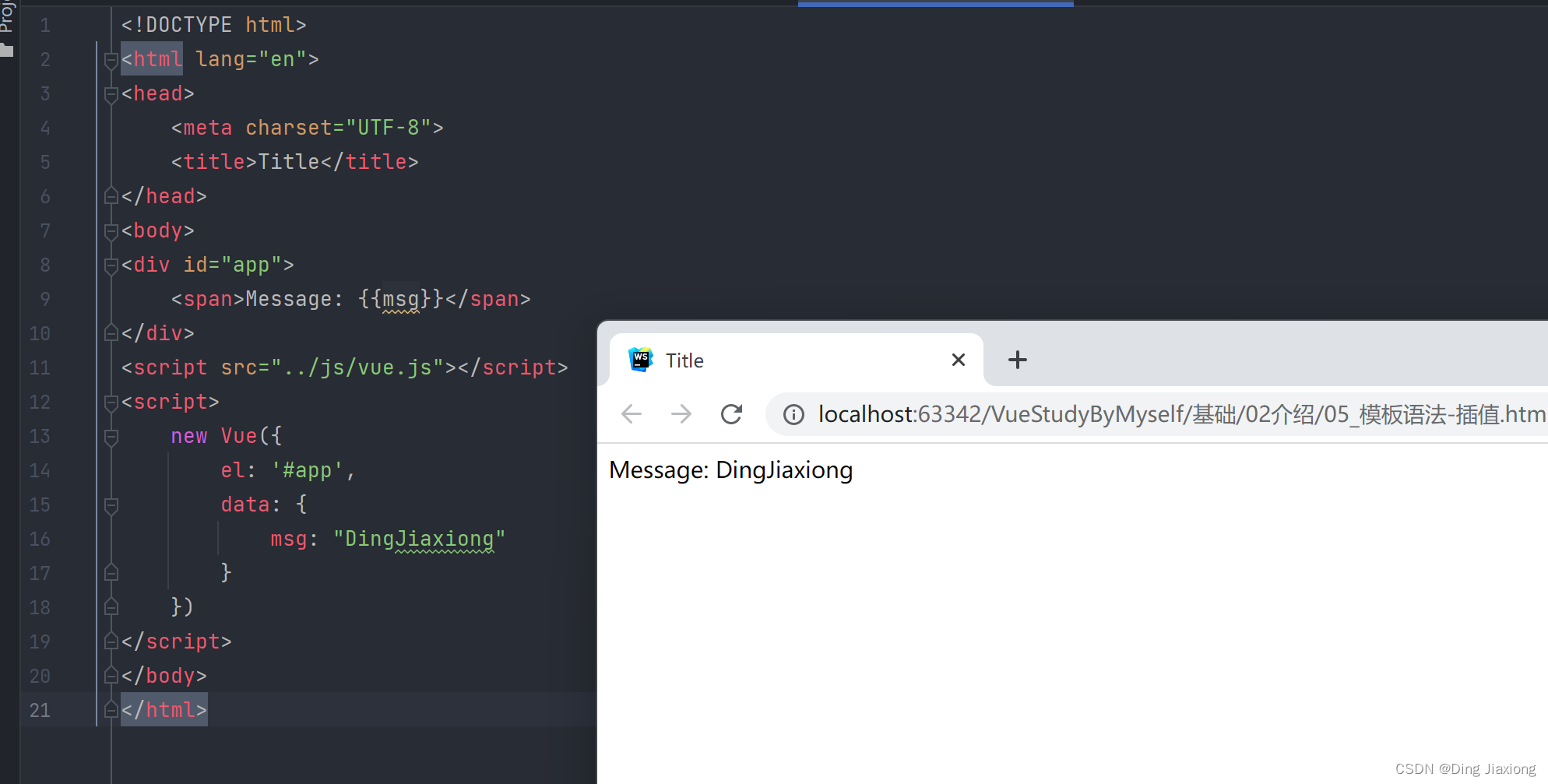Select the Title browser tab

(796, 360)
